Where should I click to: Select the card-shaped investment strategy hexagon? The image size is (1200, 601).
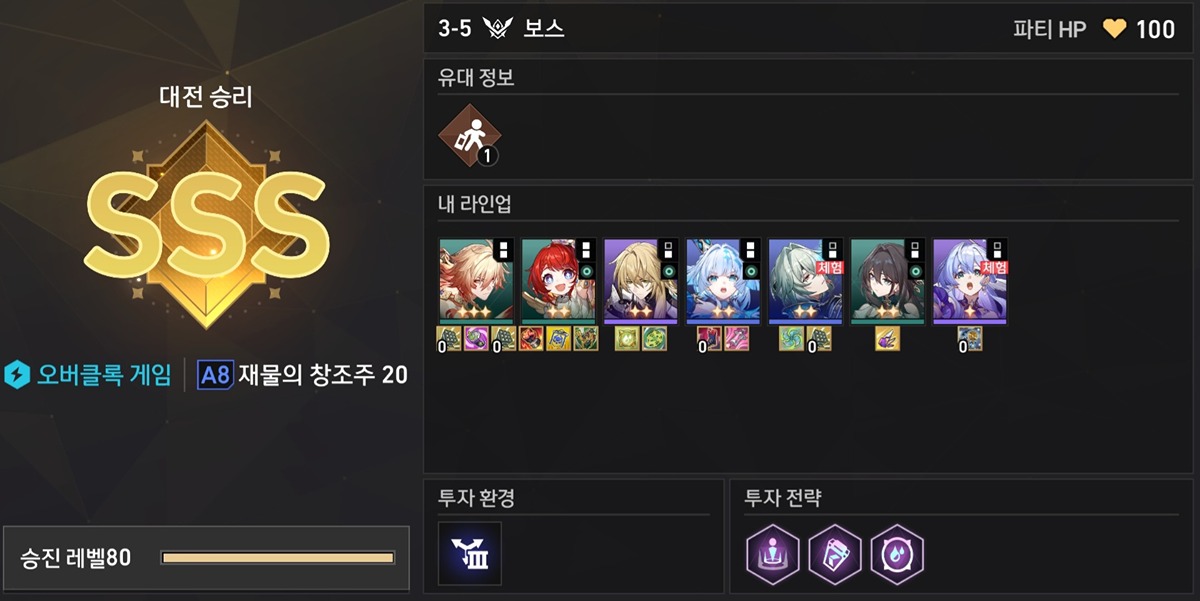click(834, 553)
